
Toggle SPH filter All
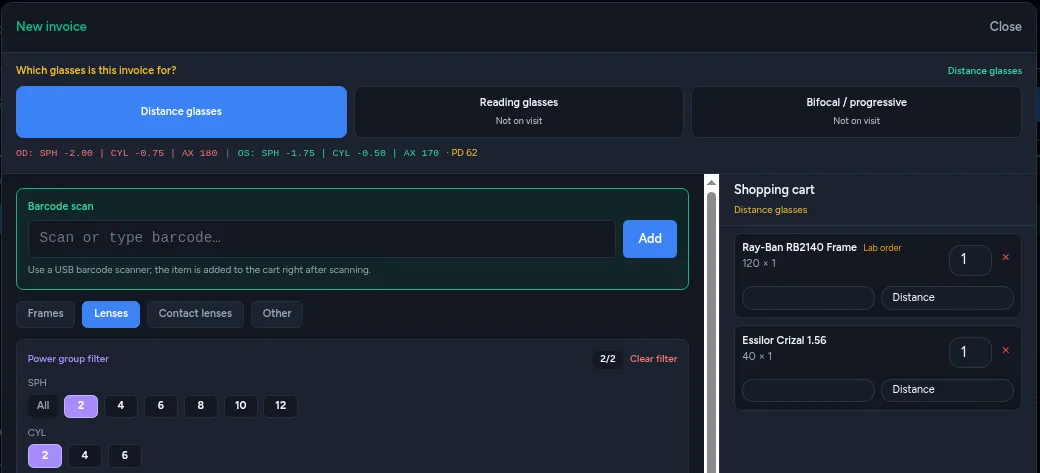tap(43, 406)
